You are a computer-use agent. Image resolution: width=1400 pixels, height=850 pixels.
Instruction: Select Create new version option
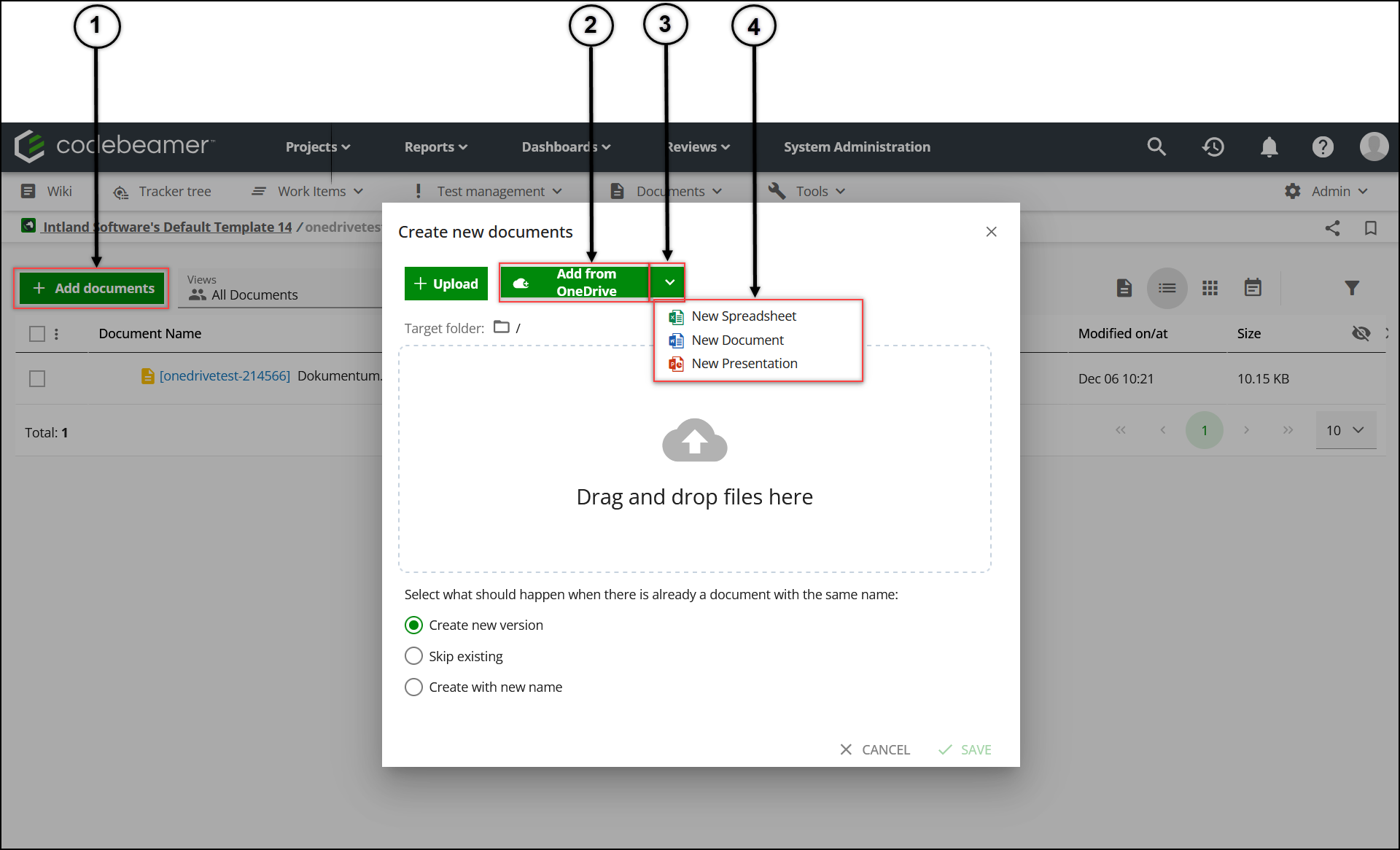click(x=413, y=625)
